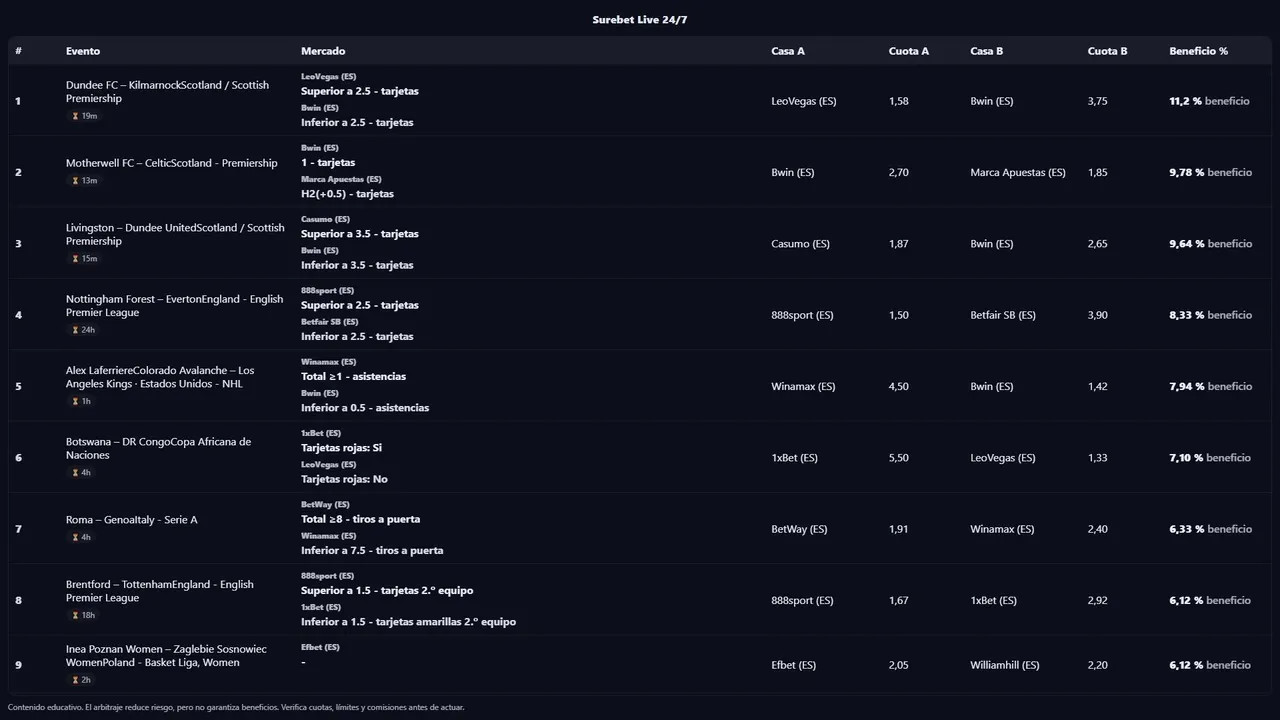Click the Brentford – Tottenham event name
Screen dimensions: 1280x720
click(x=159, y=591)
